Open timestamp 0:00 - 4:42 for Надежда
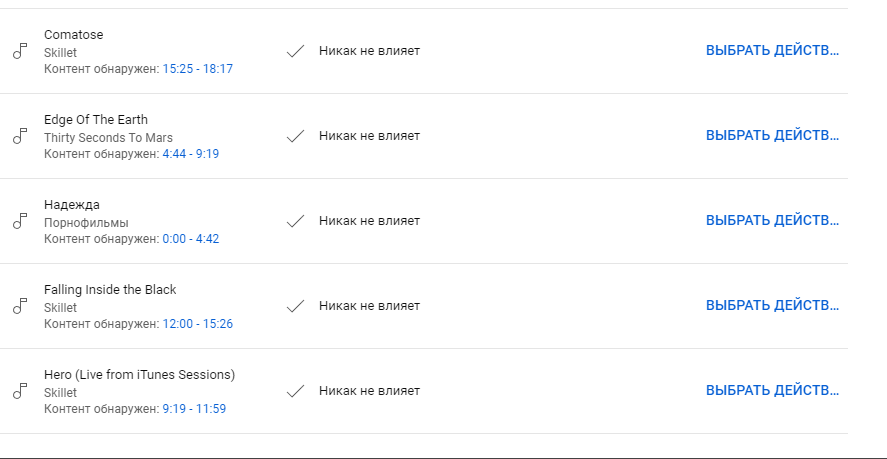The height and width of the screenshot is (459, 887). (x=190, y=239)
